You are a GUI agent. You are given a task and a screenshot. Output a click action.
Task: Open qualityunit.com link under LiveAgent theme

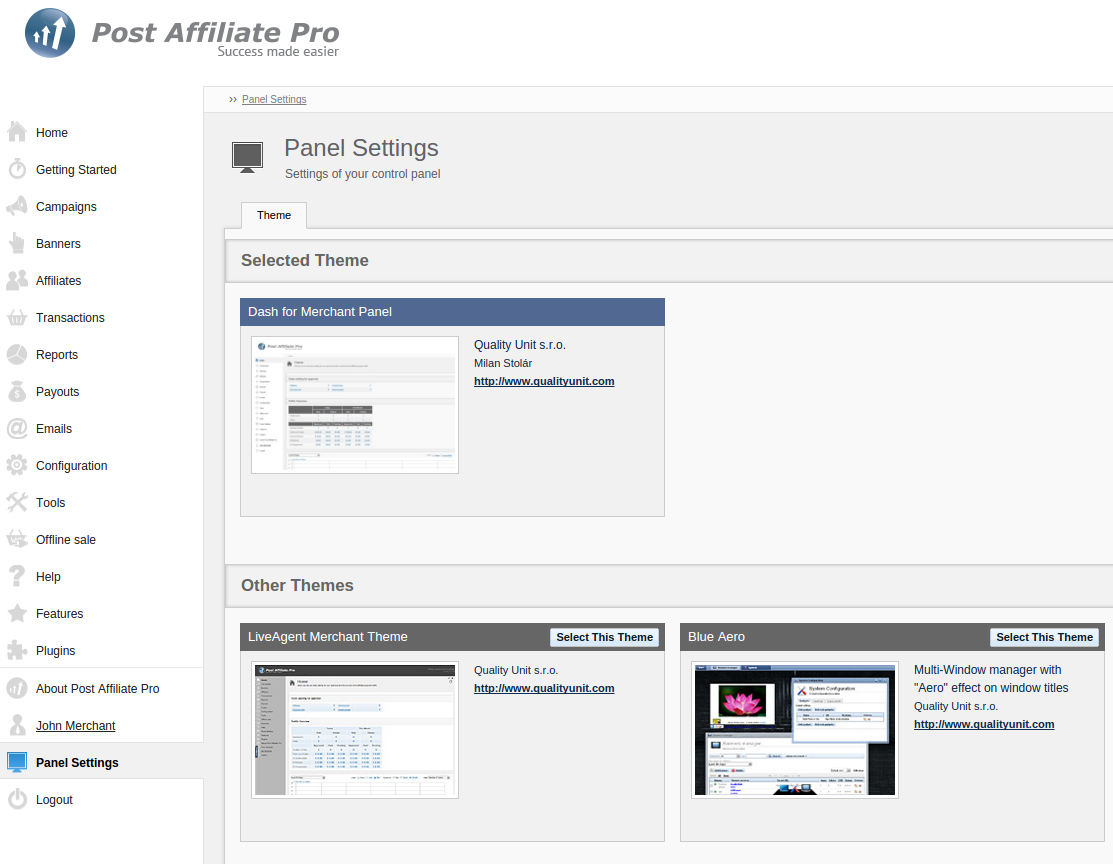pyautogui.click(x=544, y=688)
